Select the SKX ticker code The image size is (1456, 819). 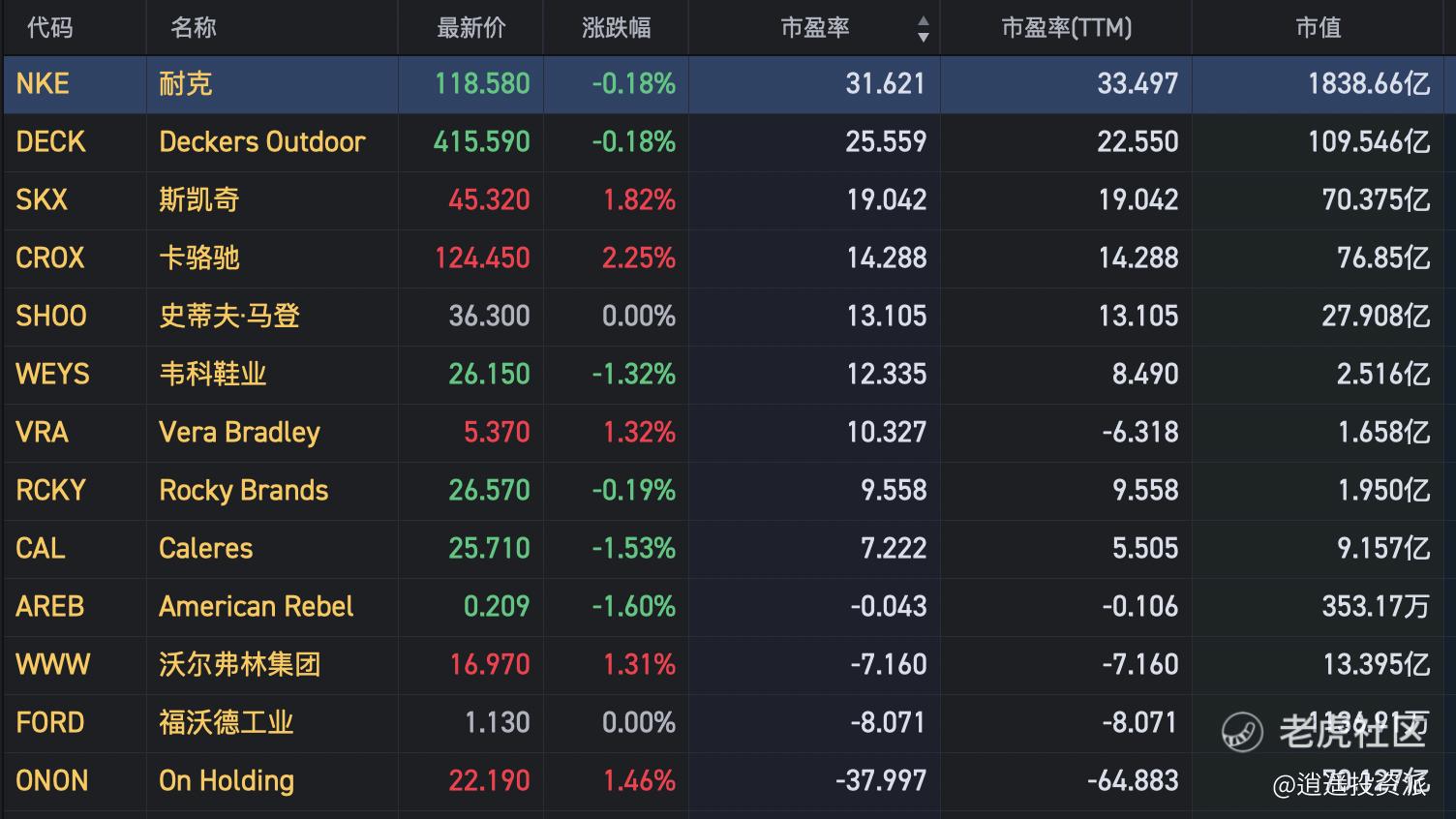[42, 200]
